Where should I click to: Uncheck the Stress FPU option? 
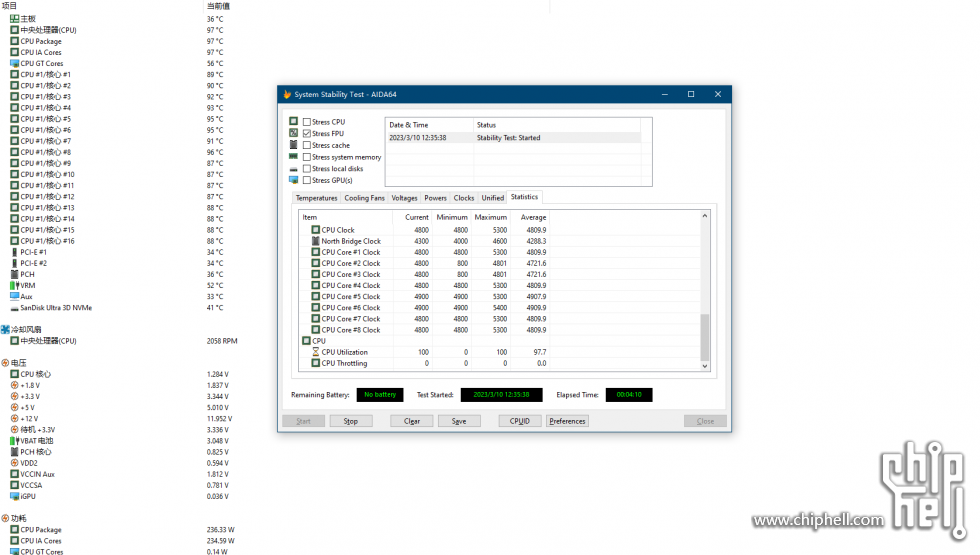pos(307,134)
